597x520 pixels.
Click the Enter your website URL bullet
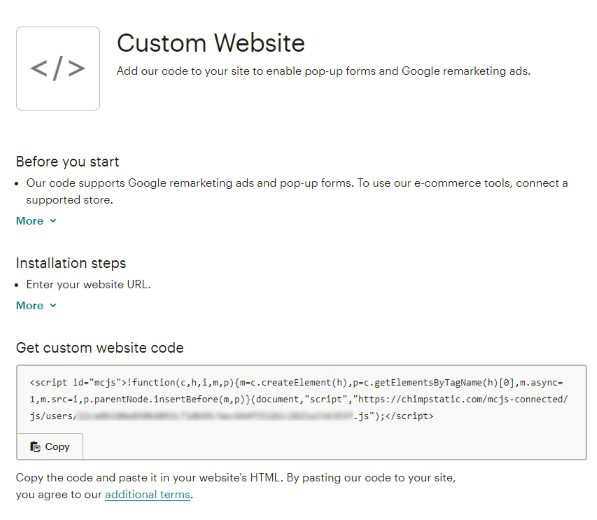pos(88,284)
